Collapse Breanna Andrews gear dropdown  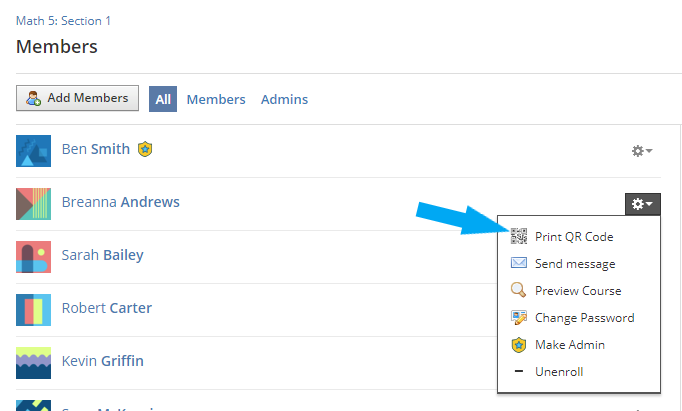coord(641,204)
